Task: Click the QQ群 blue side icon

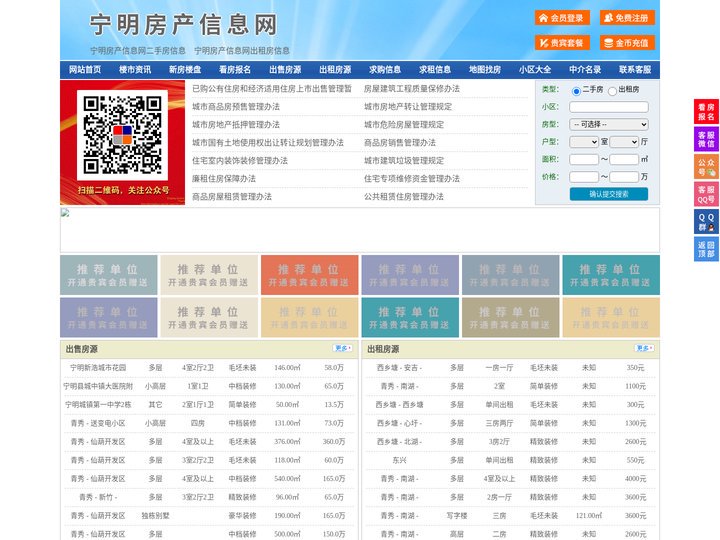Action: (x=706, y=222)
